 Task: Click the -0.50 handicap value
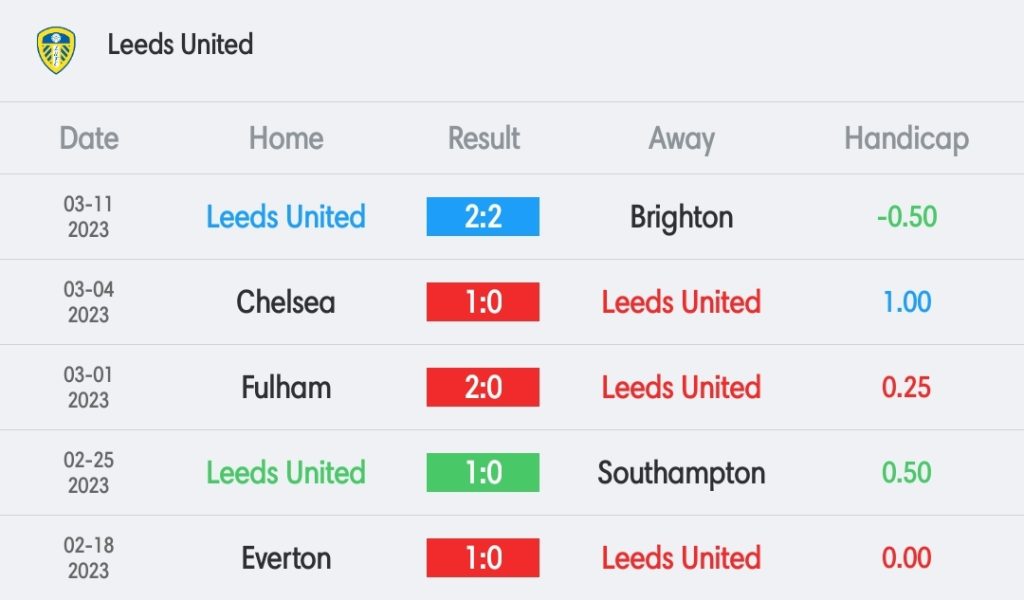tap(906, 217)
